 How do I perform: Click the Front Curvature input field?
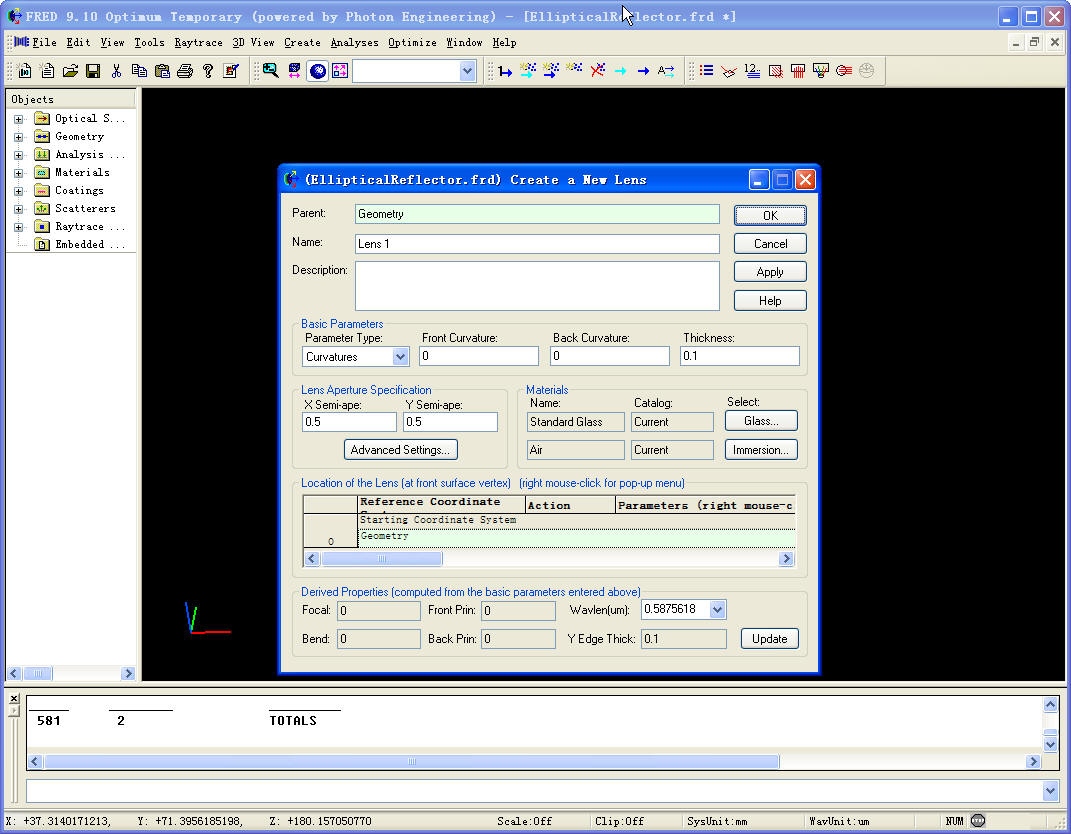478,356
